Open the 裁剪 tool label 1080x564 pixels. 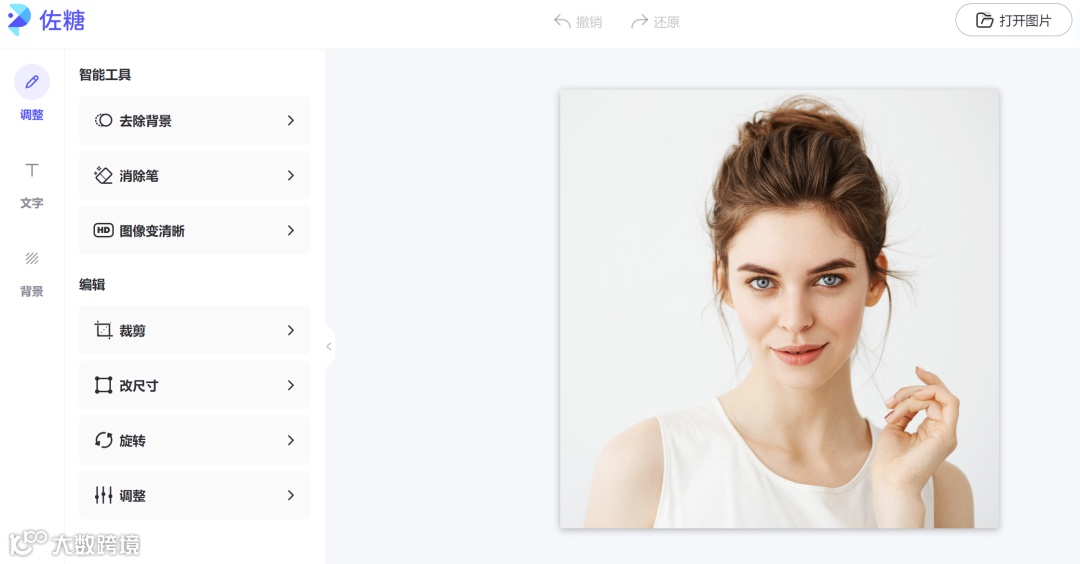[x=132, y=331]
